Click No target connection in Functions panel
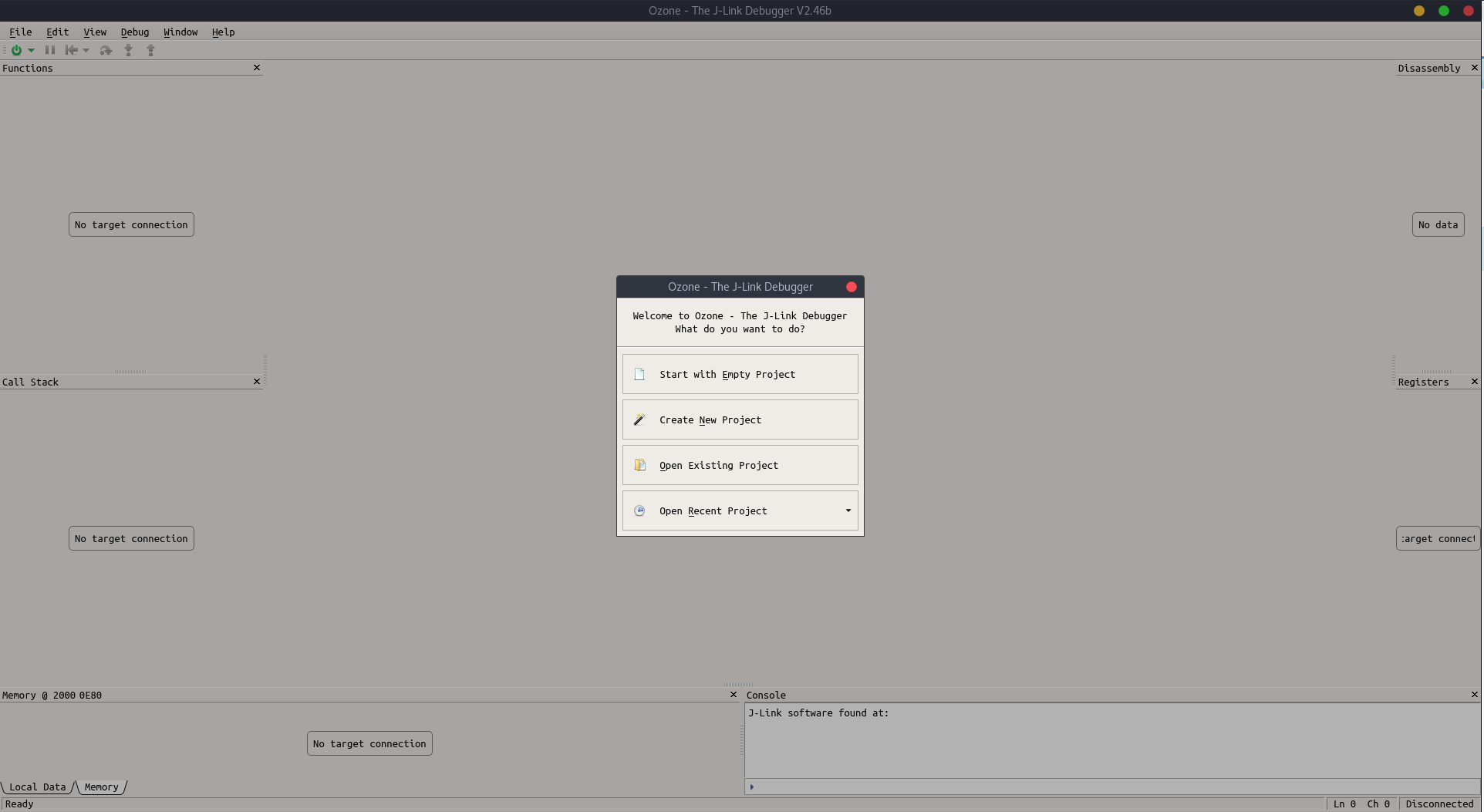1484x812 pixels. [x=131, y=224]
